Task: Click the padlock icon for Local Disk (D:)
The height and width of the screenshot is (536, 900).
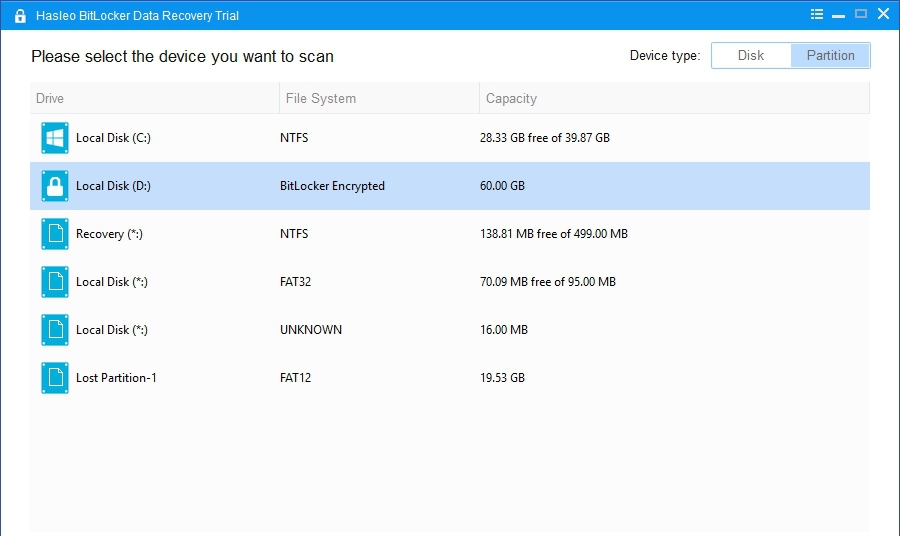Action: 55,186
